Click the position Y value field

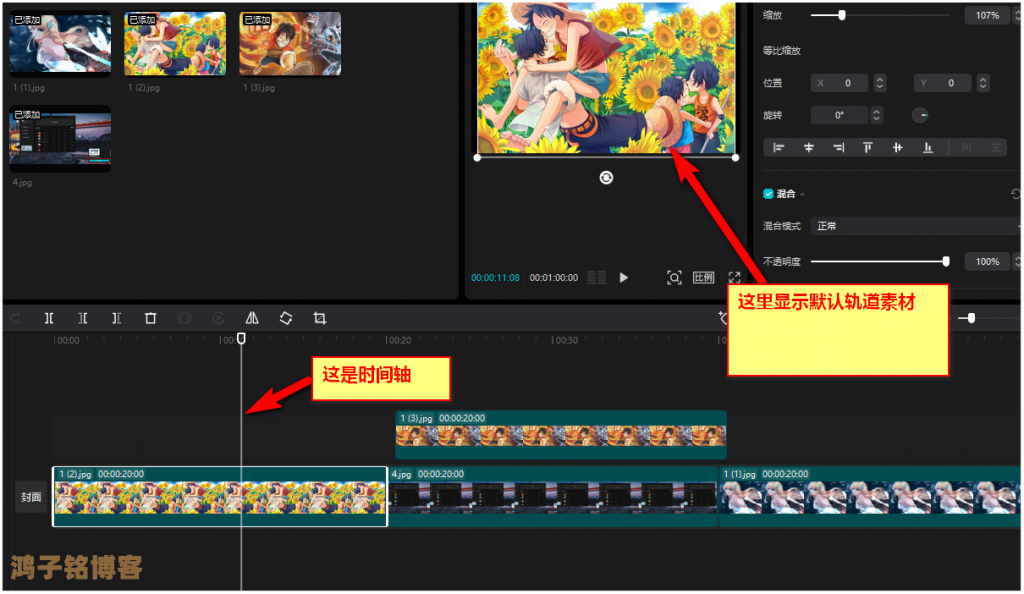click(942, 83)
